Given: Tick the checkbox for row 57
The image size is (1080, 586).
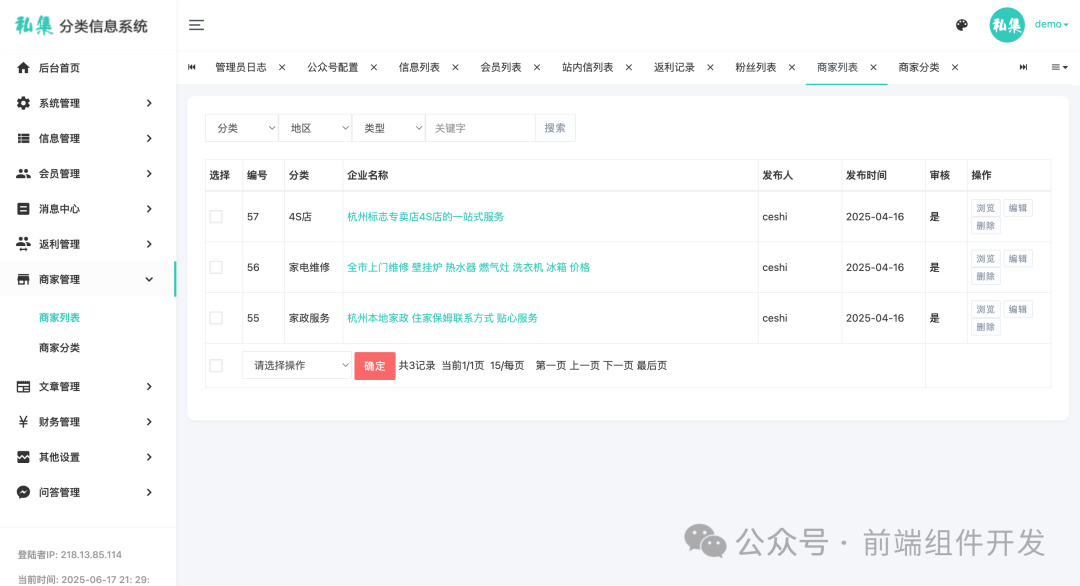Looking at the screenshot, I should coord(216,216).
